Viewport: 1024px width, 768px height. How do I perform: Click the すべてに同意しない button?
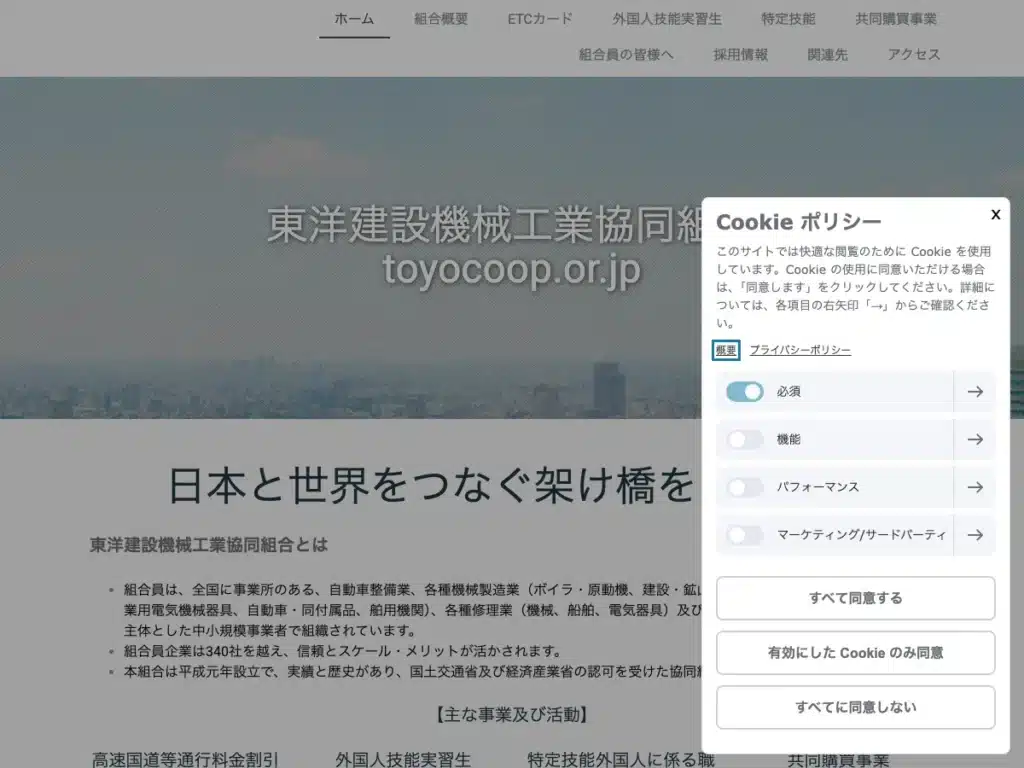856,707
